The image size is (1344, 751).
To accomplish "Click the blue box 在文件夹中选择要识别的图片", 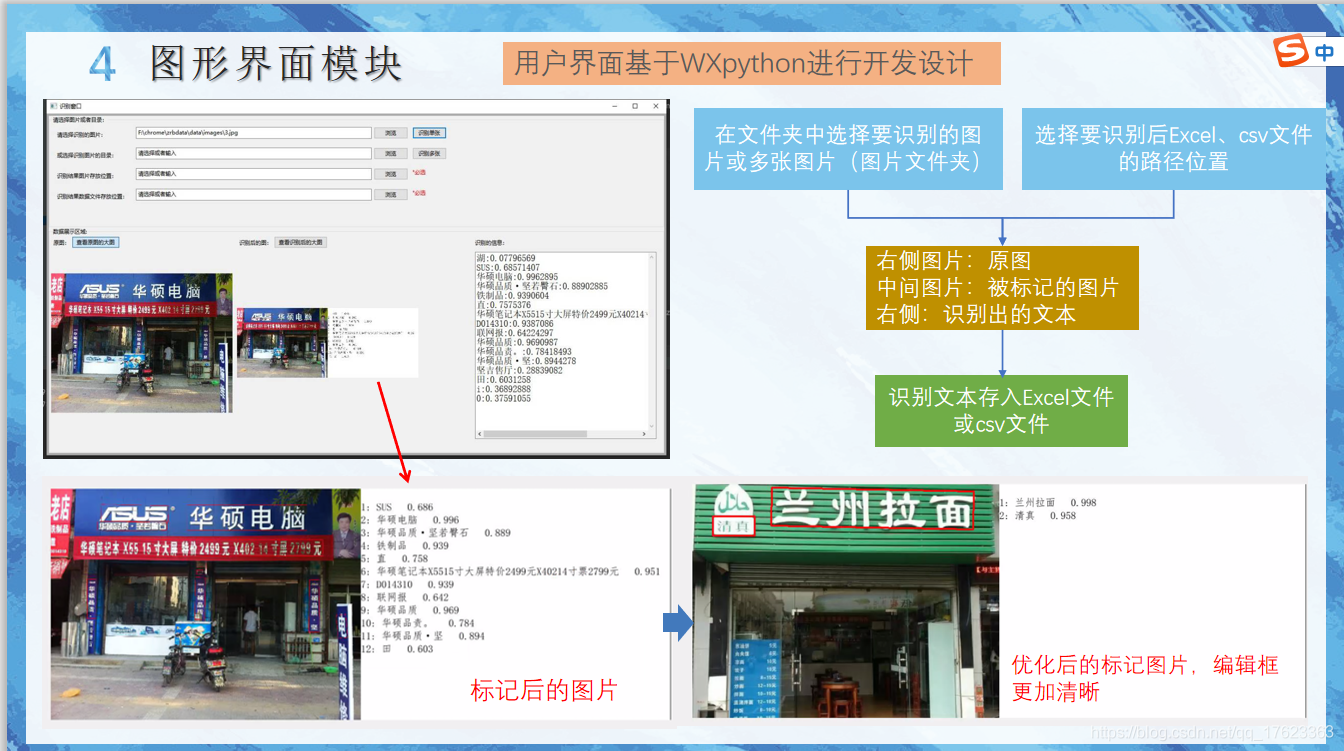I will coord(848,148).
